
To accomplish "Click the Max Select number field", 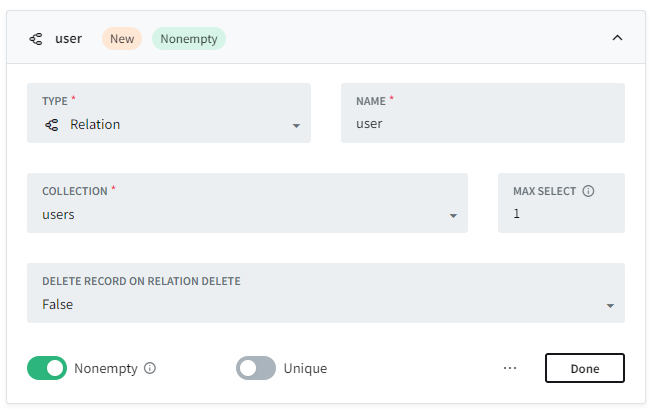I will pyautogui.click(x=560, y=214).
